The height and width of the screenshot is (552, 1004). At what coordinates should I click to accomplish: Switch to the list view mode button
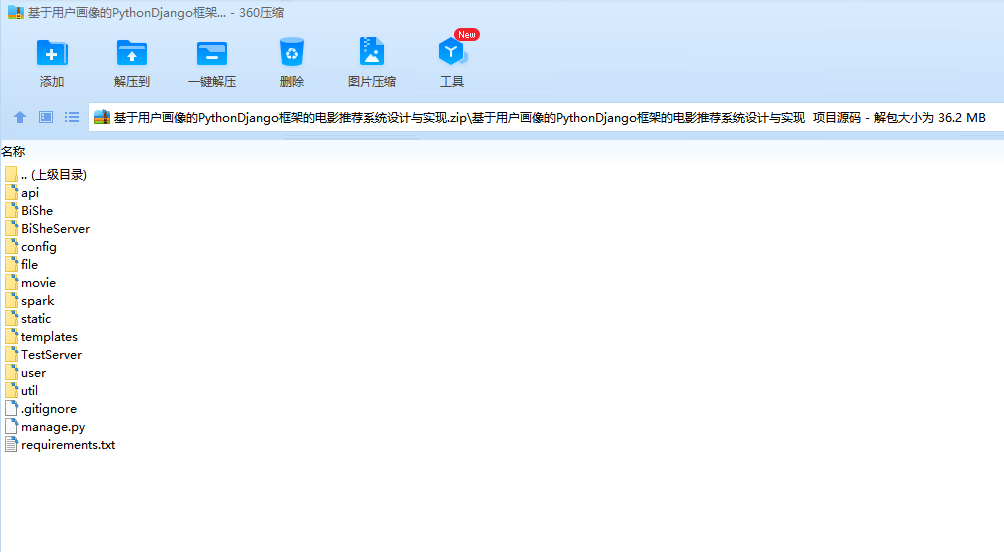(x=72, y=117)
